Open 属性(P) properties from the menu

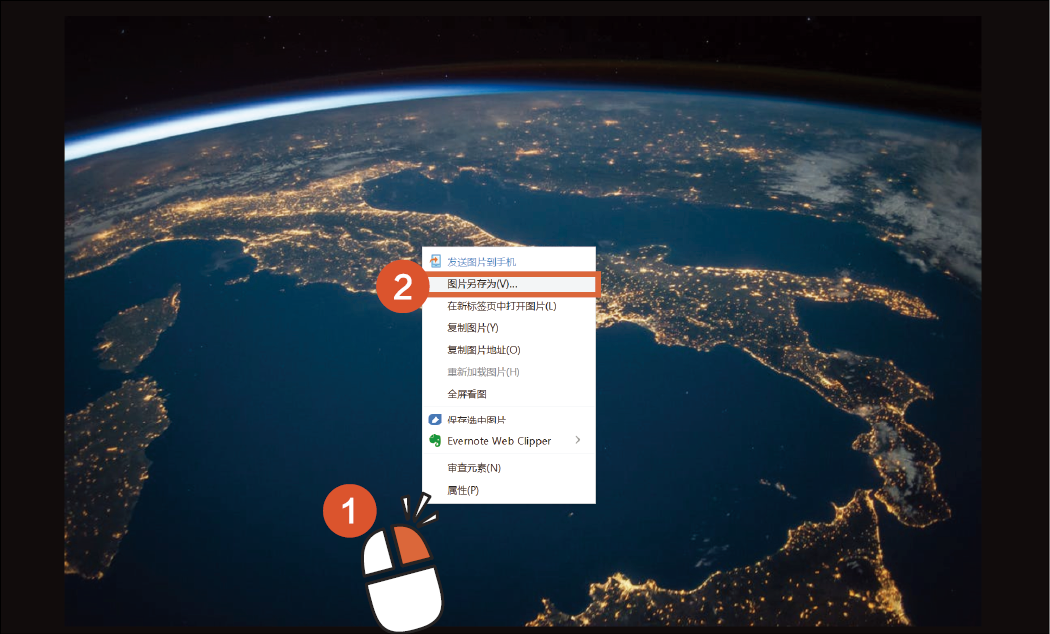pos(463,490)
